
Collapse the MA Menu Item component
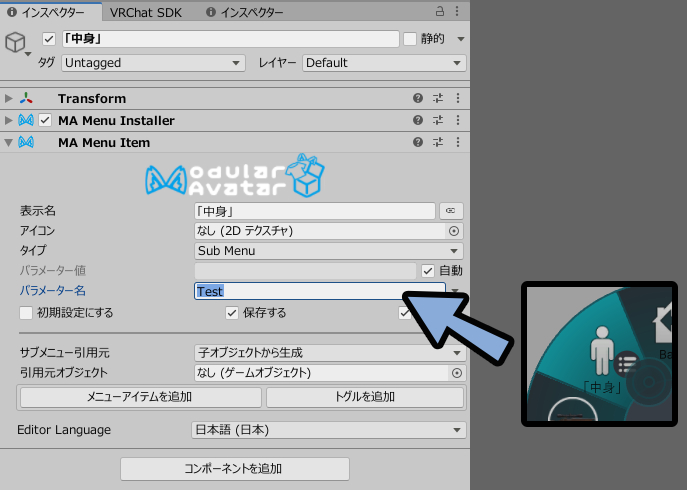pos(8,142)
